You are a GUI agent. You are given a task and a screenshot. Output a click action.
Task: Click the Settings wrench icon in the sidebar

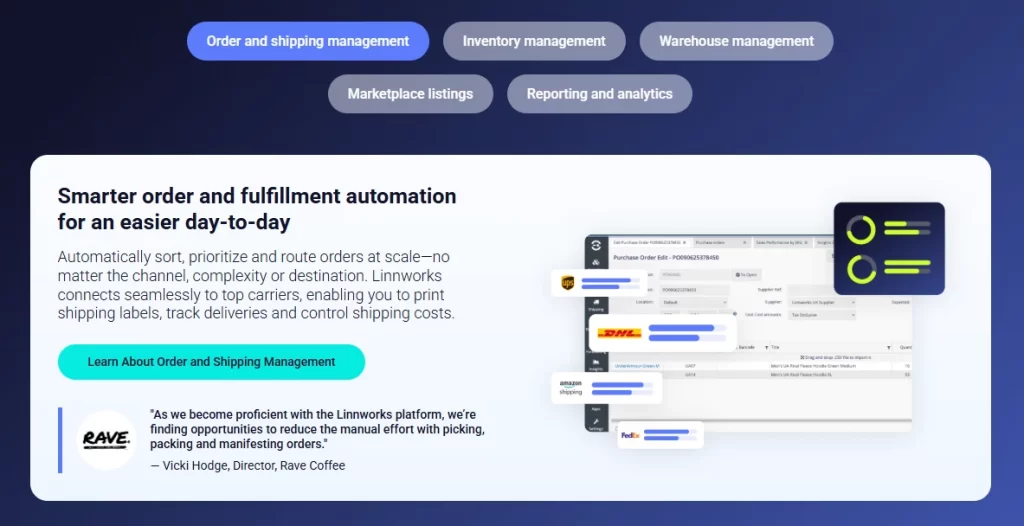coord(596,421)
